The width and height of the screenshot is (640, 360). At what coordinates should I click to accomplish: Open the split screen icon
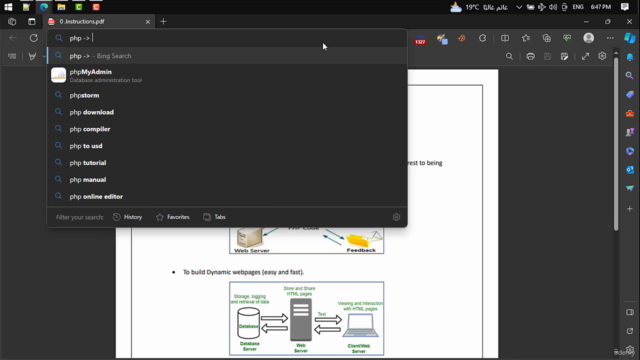(505, 38)
